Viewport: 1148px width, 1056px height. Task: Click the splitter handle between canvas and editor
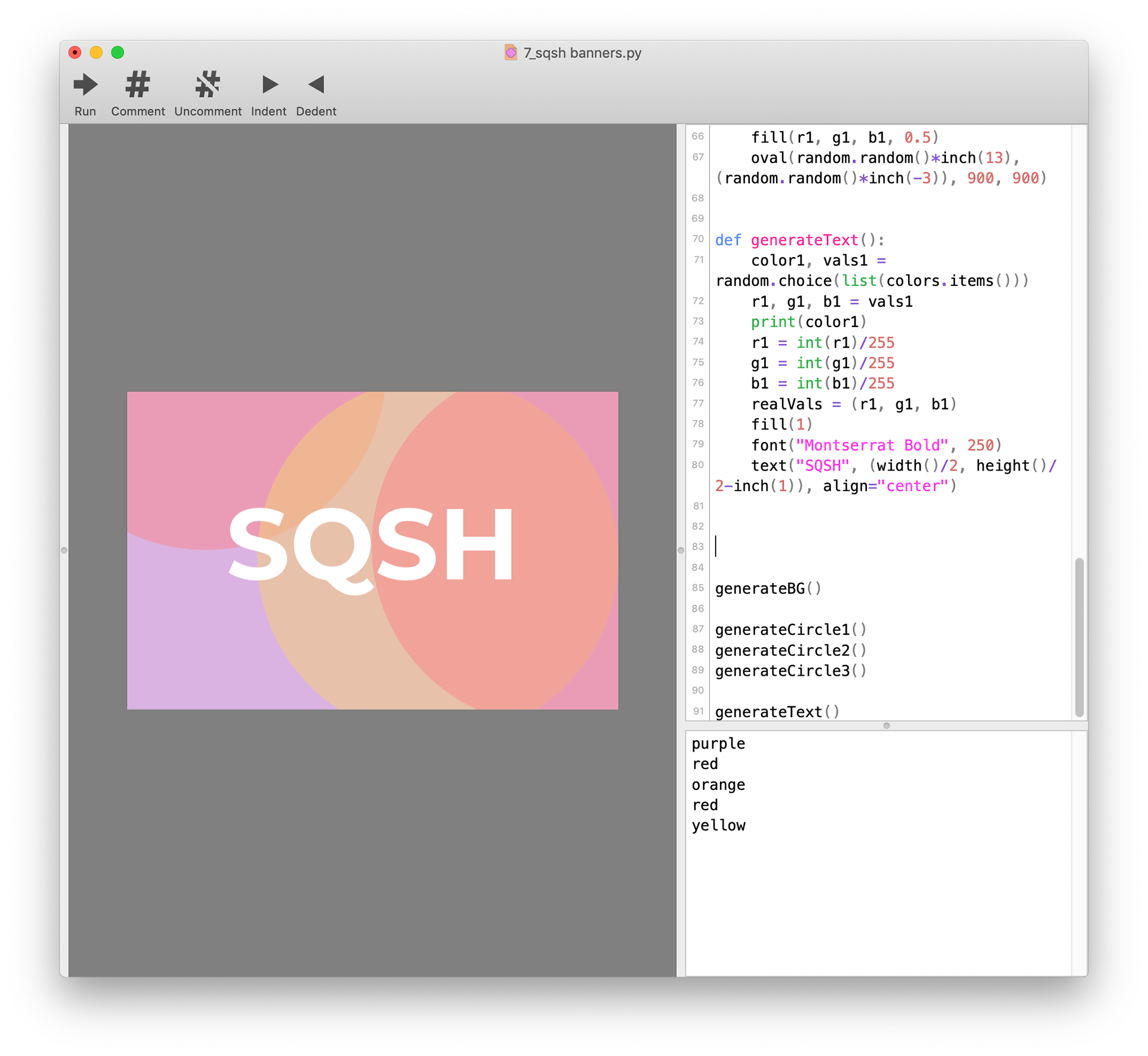(680, 550)
